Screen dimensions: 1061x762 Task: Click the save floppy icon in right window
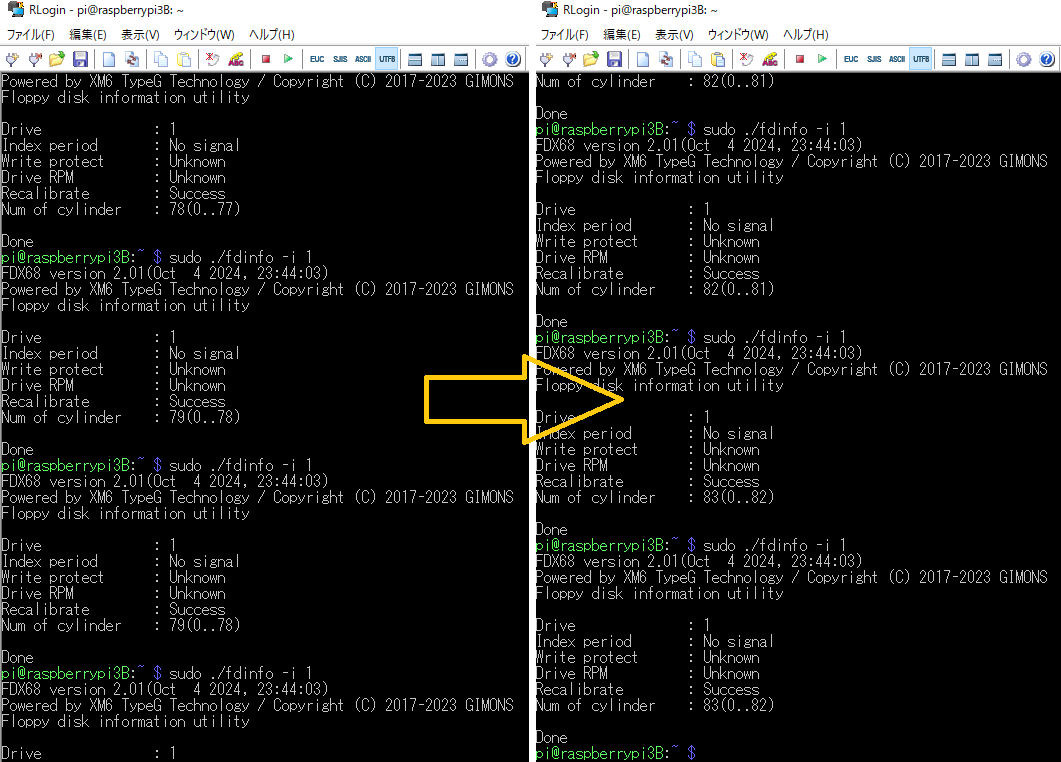(x=614, y=59)
